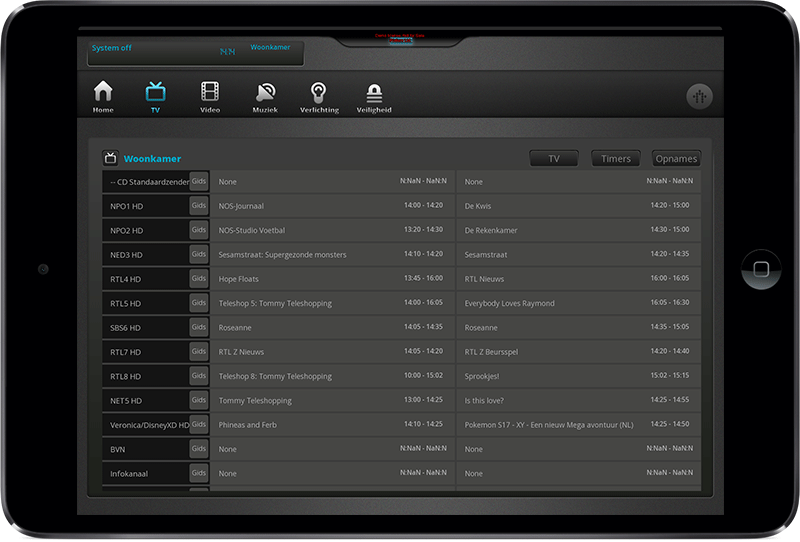The width and height of the screenshot is (800, 542).
Task: Switch to the Opnames tab
Action: (x=676, y=158)
